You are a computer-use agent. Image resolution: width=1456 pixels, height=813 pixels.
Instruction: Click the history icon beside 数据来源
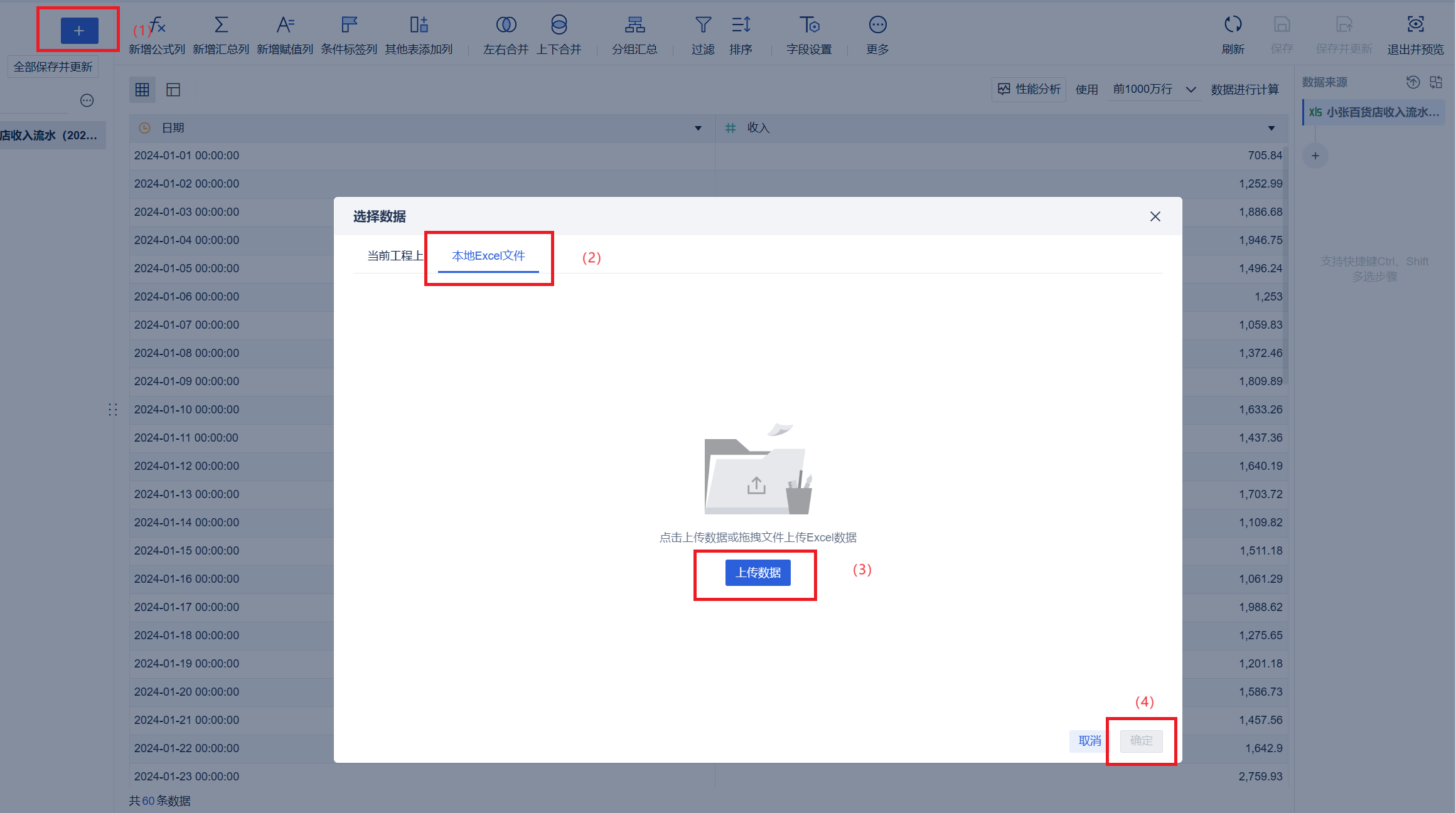(x=1413, y=82)
